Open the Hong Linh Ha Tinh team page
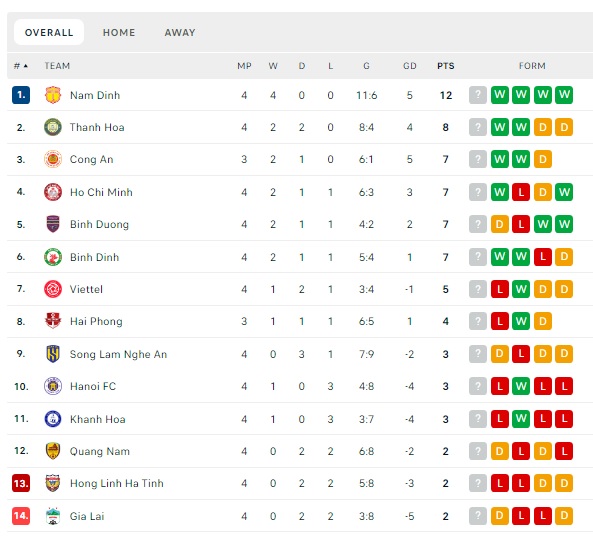Image resolution: width=593 pixels, height=539 pixels. pyautogui.click(x=116, y=483)
